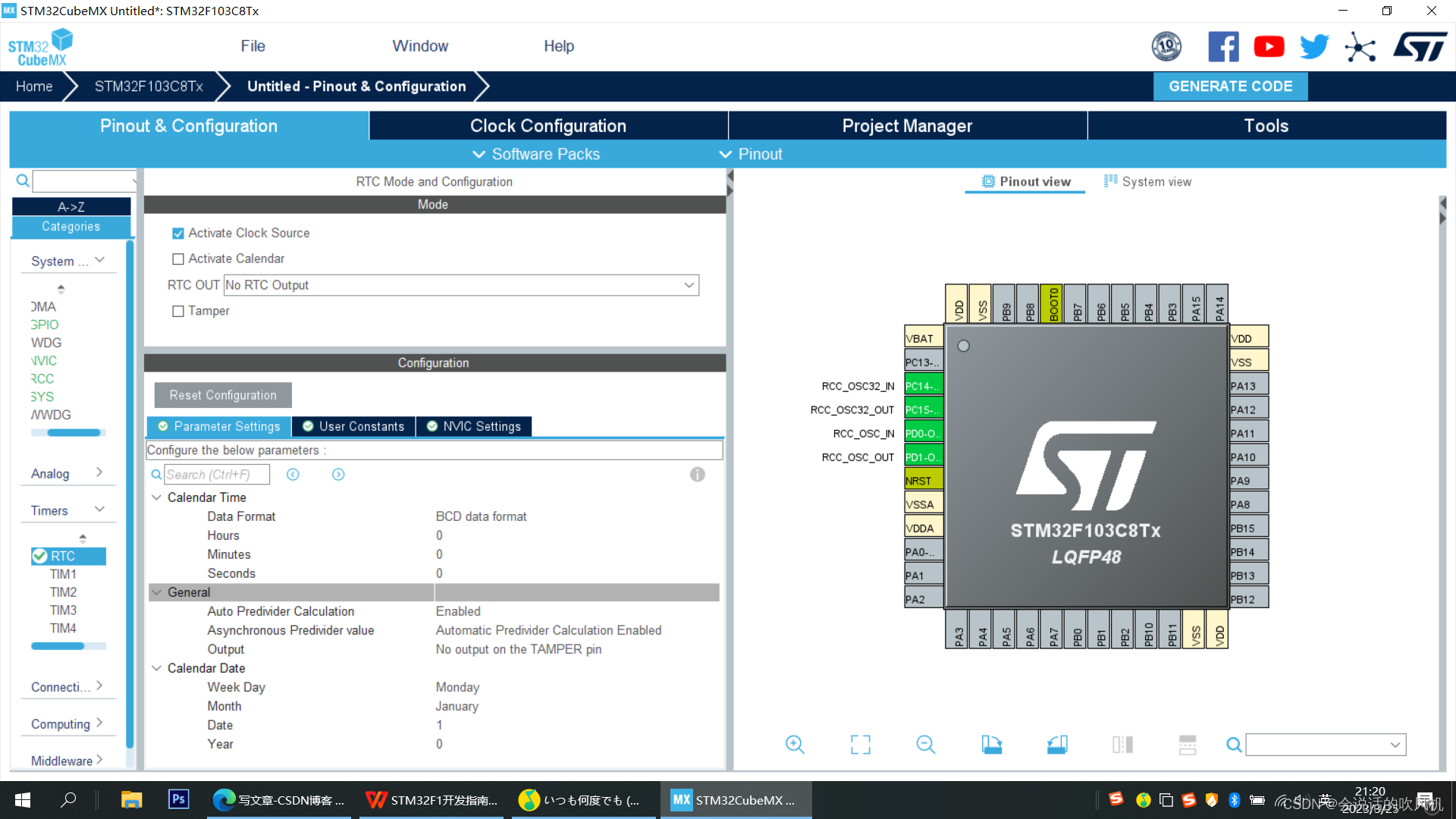Enable Activate Calendar checkbox
The height and width of the screenshot is (819, 1456).
tap(178, 258)
